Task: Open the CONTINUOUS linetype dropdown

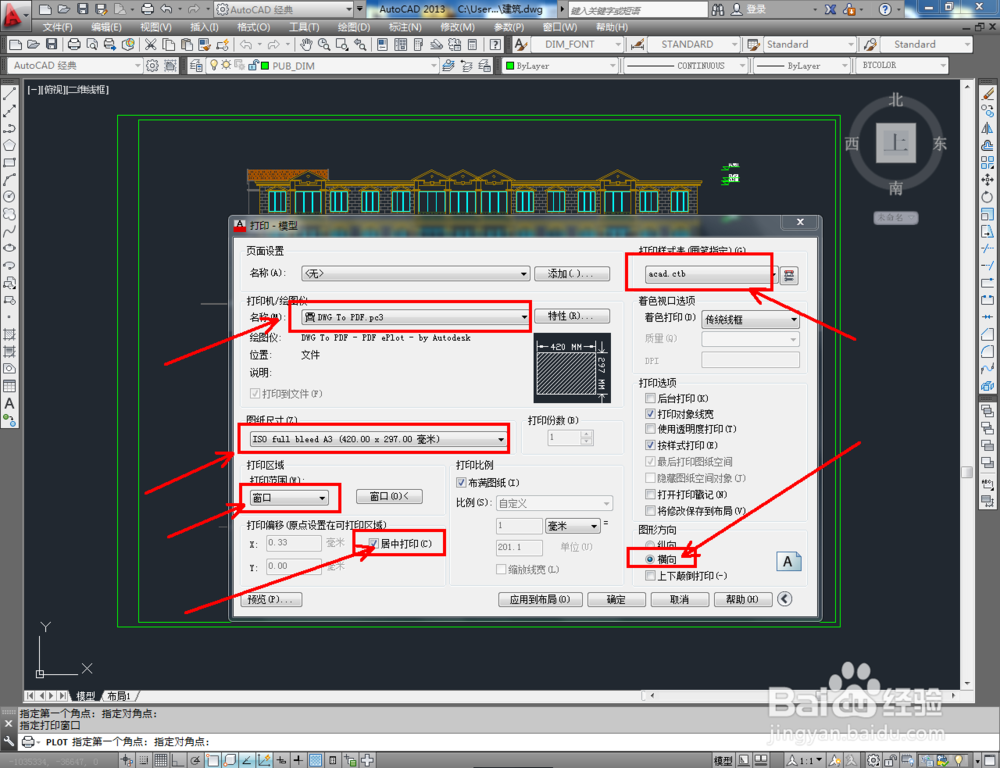Action: point(686,66)
